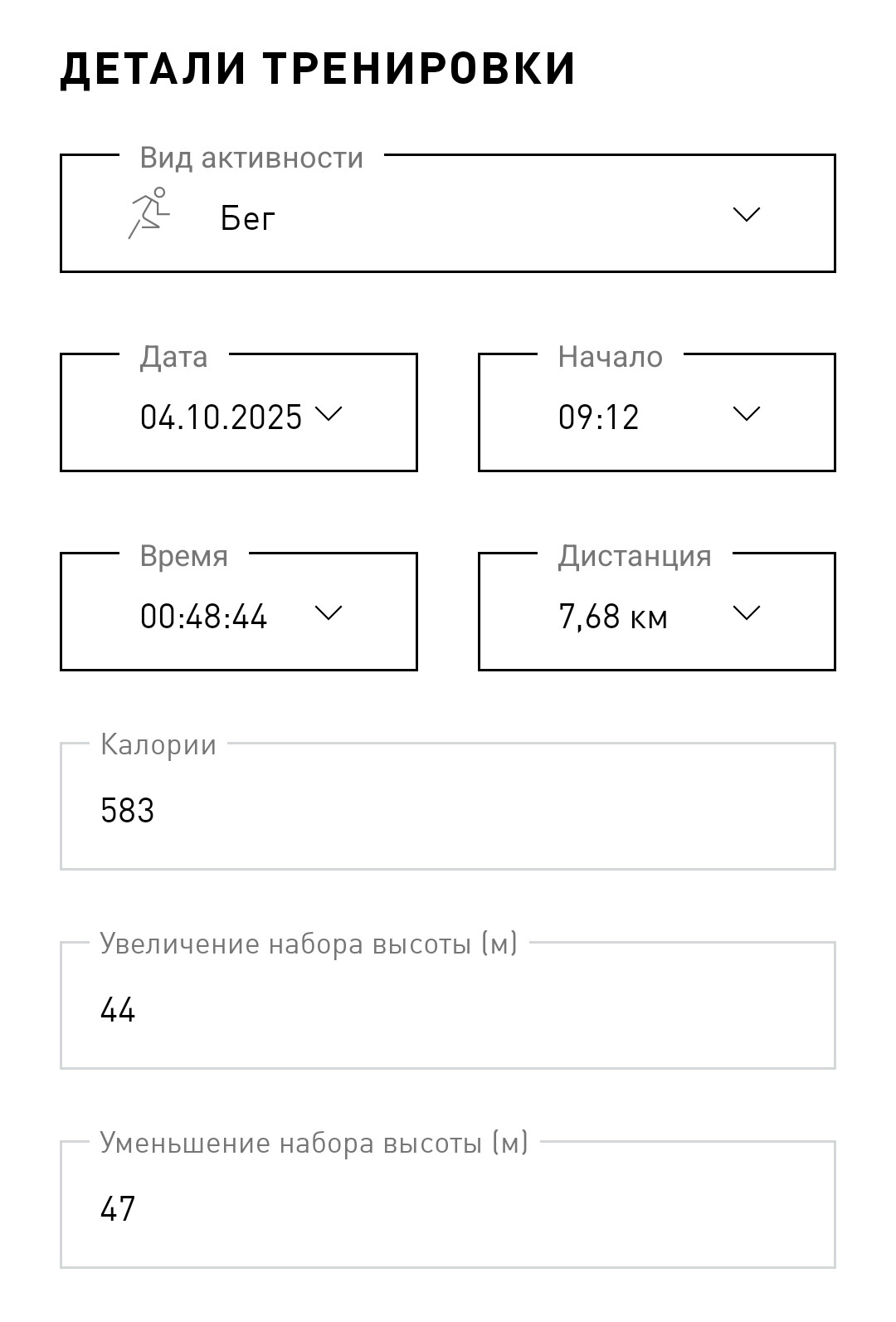Click the Увеличение набора высоты label
This screenshot has width=896, height=1322.
coord(309,944)
